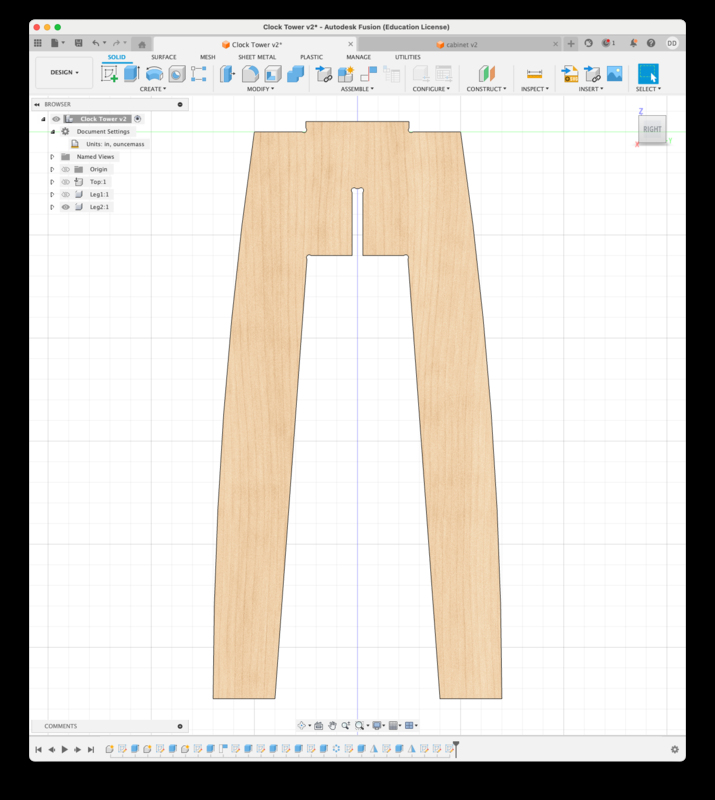Viewport: 715px width, 800px height.
Task: Click the RIGHT face of ViewCube
Action: pyautogui.click(x=652, y=129)
